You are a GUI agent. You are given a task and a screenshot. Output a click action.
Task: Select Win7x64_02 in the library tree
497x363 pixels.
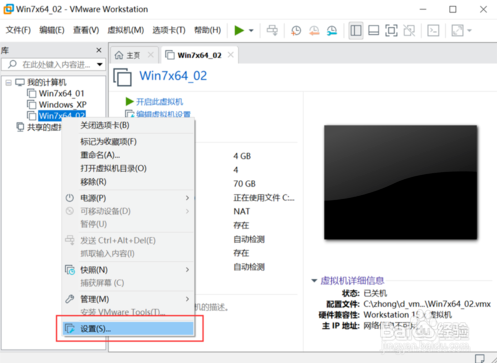pos(62,116)
